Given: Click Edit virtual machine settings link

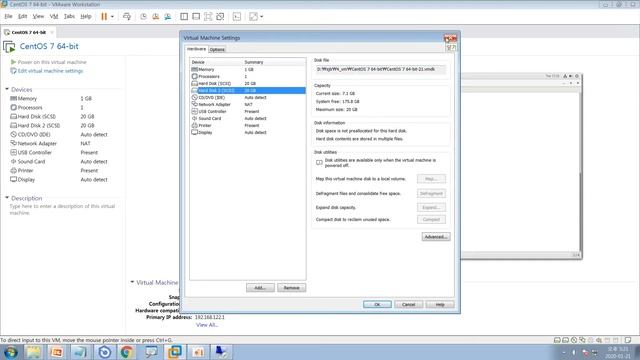Looking at the screenshot, I should click(47, 71).
